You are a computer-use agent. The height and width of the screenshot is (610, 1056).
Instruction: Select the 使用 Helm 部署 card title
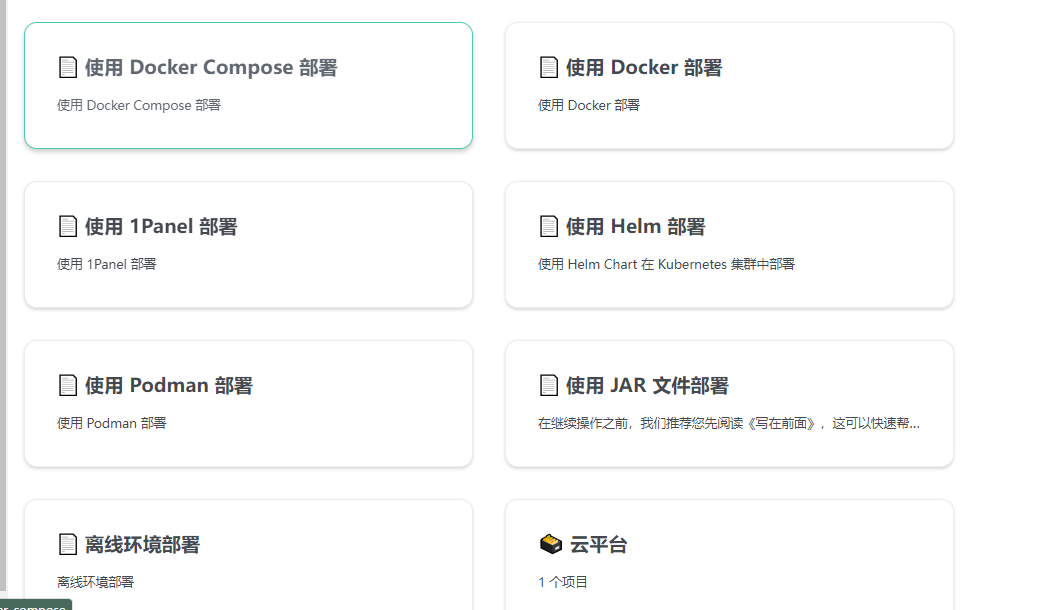coord(635,226)
